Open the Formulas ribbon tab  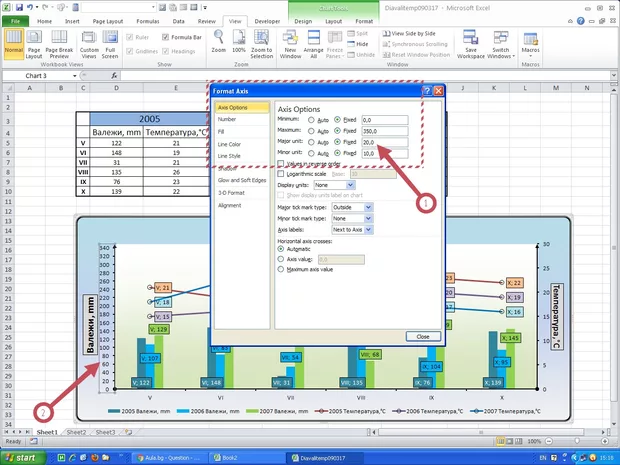[x=146, y=20]
